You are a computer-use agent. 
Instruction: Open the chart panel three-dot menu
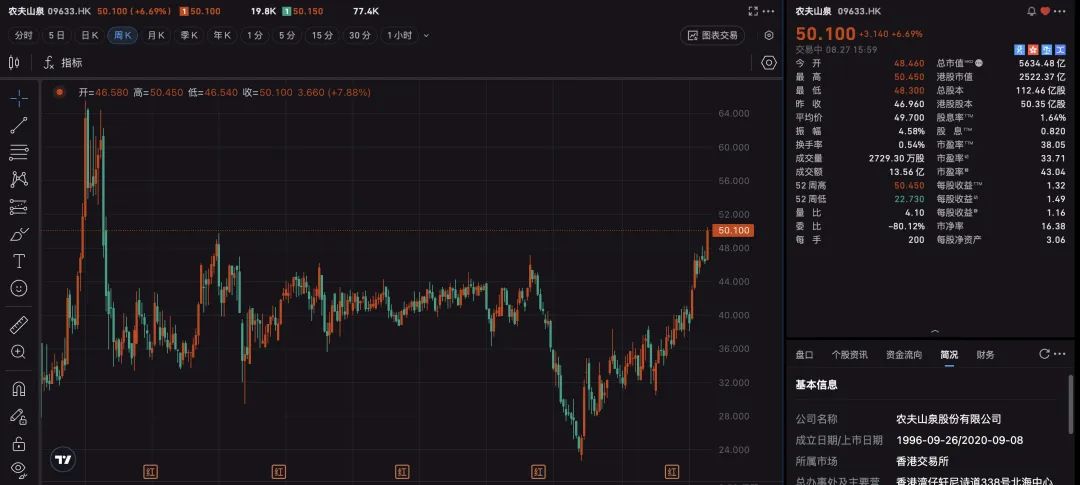[x=768, y=11]
